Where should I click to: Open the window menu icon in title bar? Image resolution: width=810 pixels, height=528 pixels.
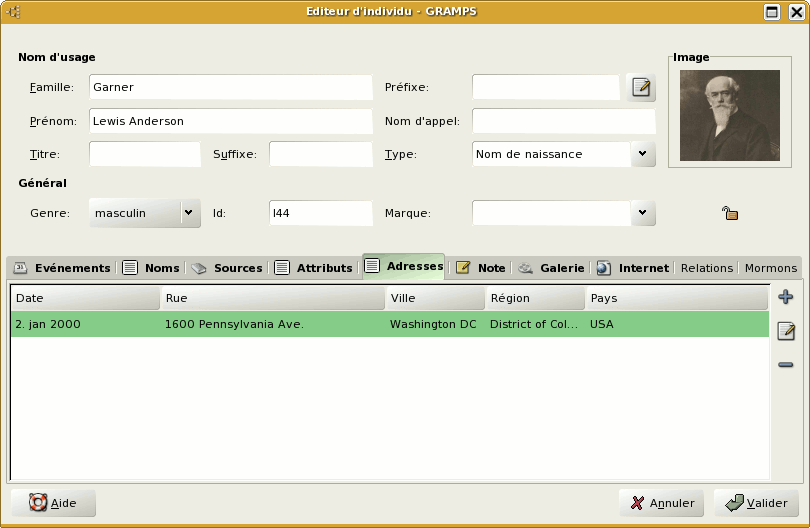pos(14,12)
